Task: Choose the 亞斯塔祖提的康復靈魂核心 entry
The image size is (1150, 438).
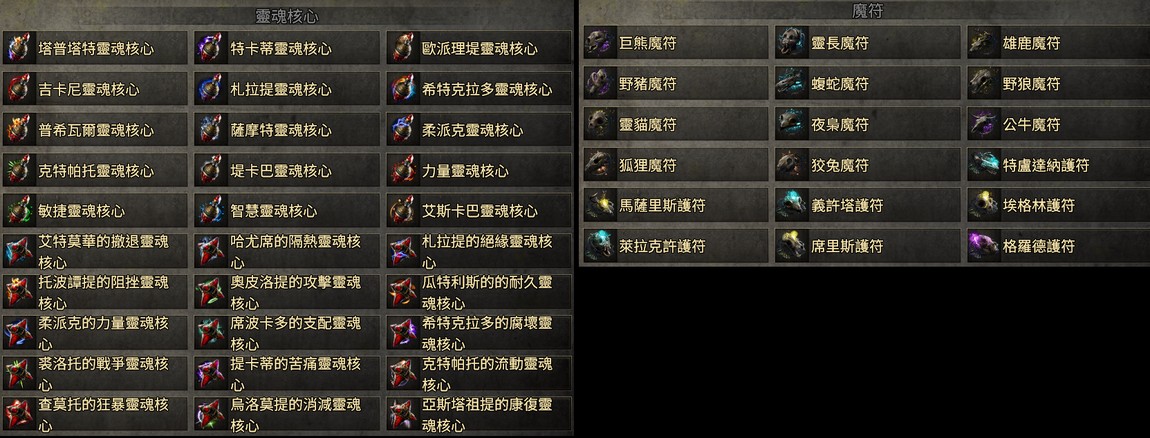Action: click(x=480, y=415)
